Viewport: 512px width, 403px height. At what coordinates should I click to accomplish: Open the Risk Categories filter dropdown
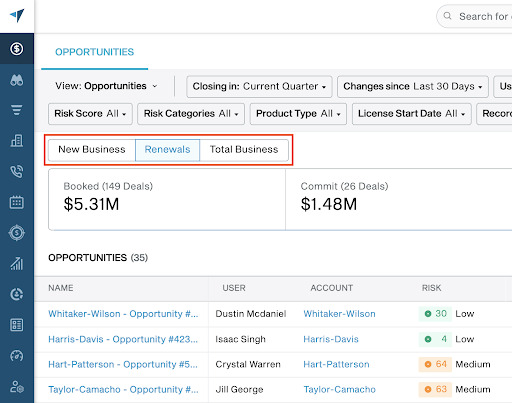pos(191,114)
